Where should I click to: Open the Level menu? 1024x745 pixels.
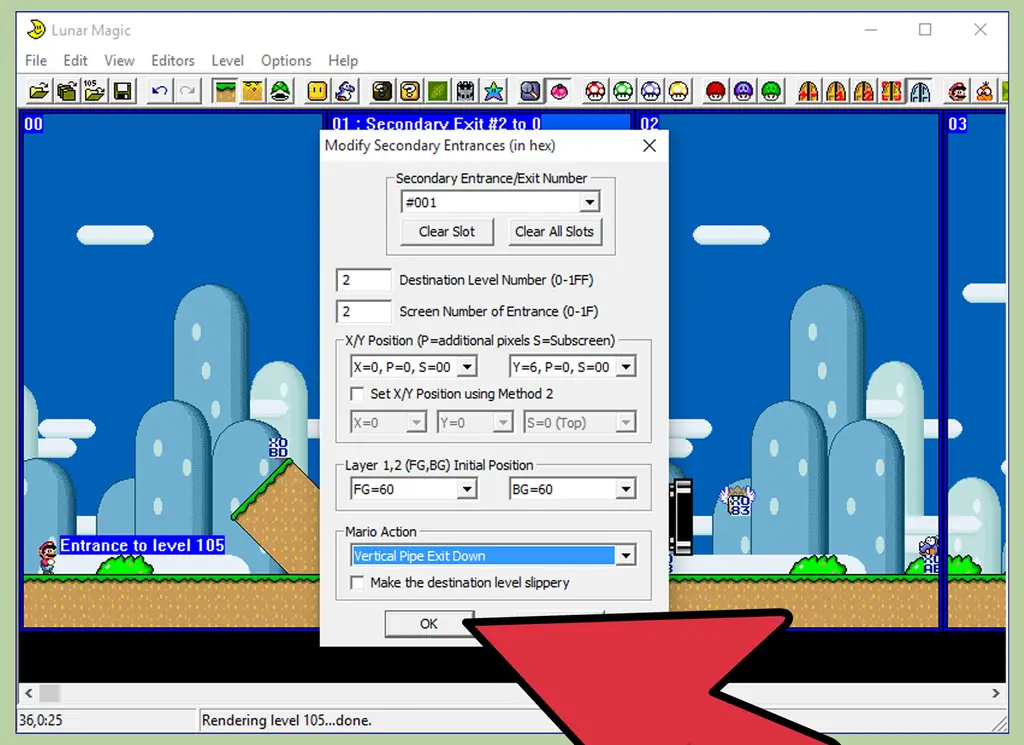pos(227,61)
